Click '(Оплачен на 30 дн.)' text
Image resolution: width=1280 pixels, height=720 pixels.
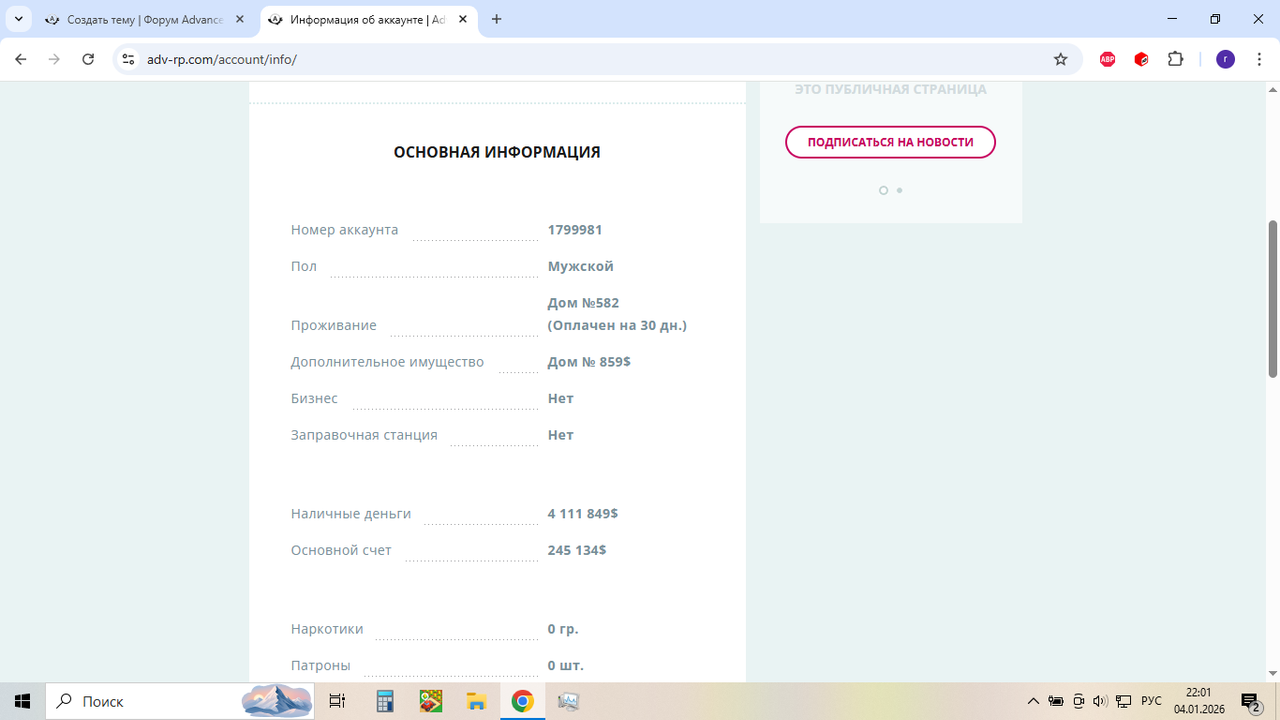tap(617, 325)
